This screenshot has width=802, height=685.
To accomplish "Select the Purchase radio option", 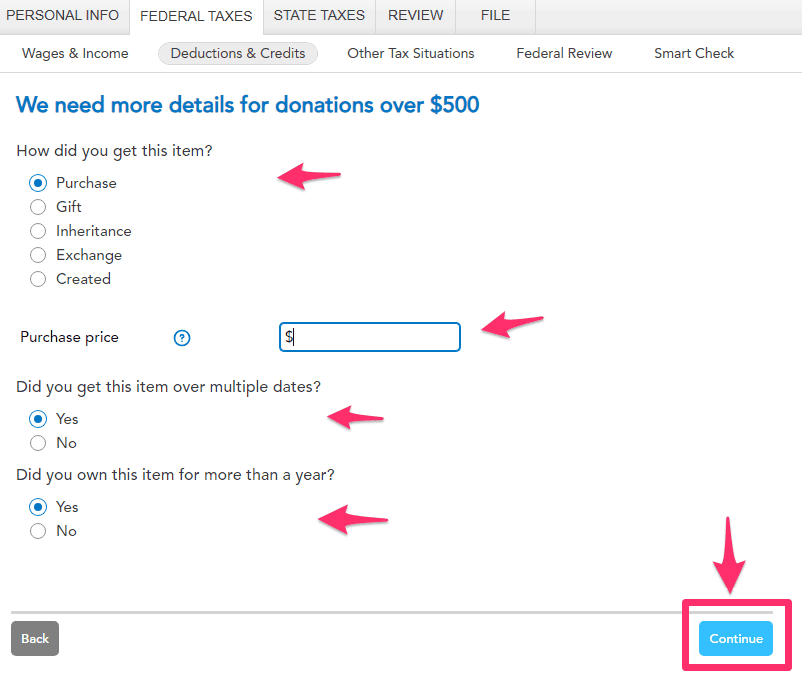I will (x=38, y=183).
